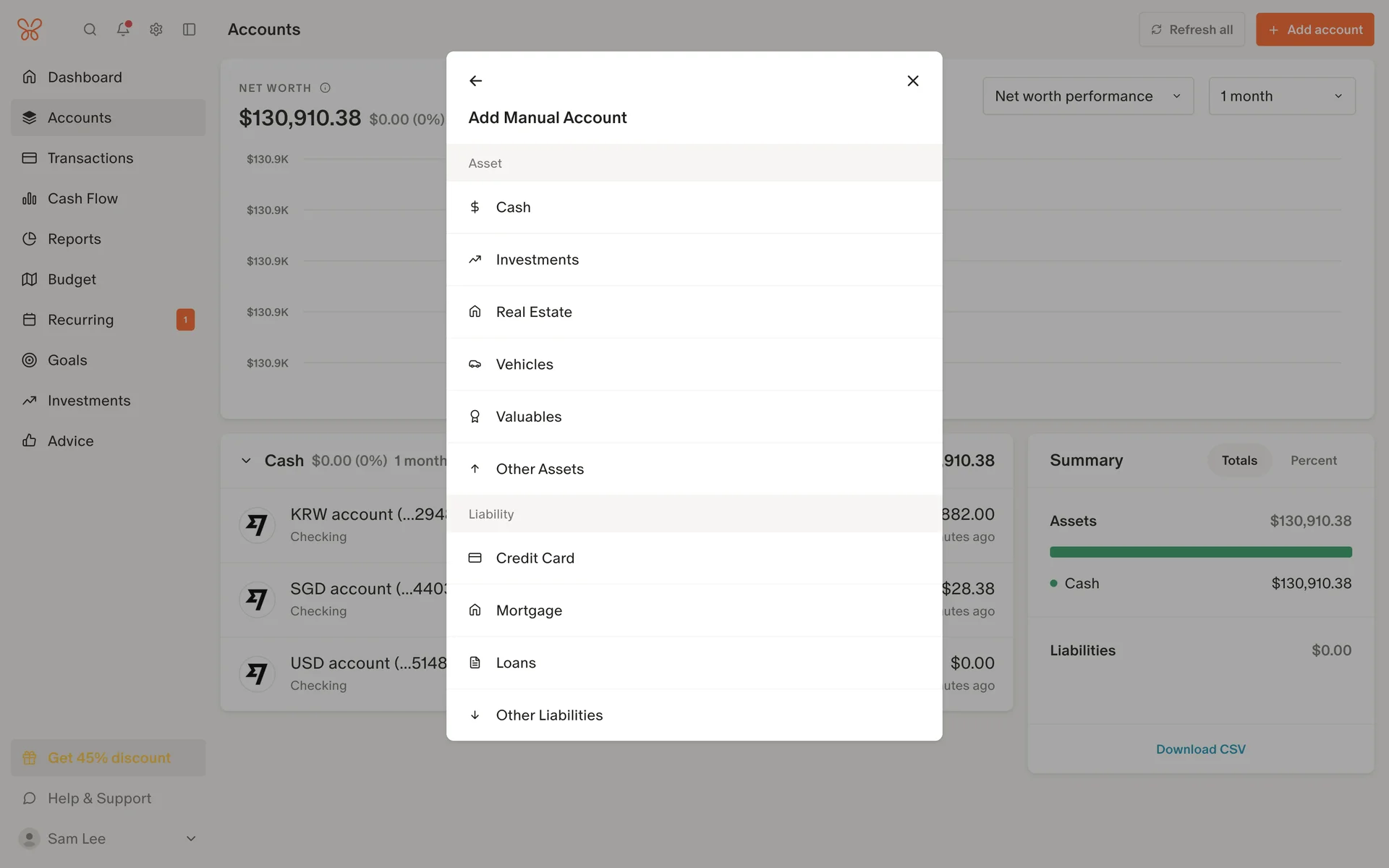
Task: Toggle the sidebar panel icon
Action: point(190,30)
